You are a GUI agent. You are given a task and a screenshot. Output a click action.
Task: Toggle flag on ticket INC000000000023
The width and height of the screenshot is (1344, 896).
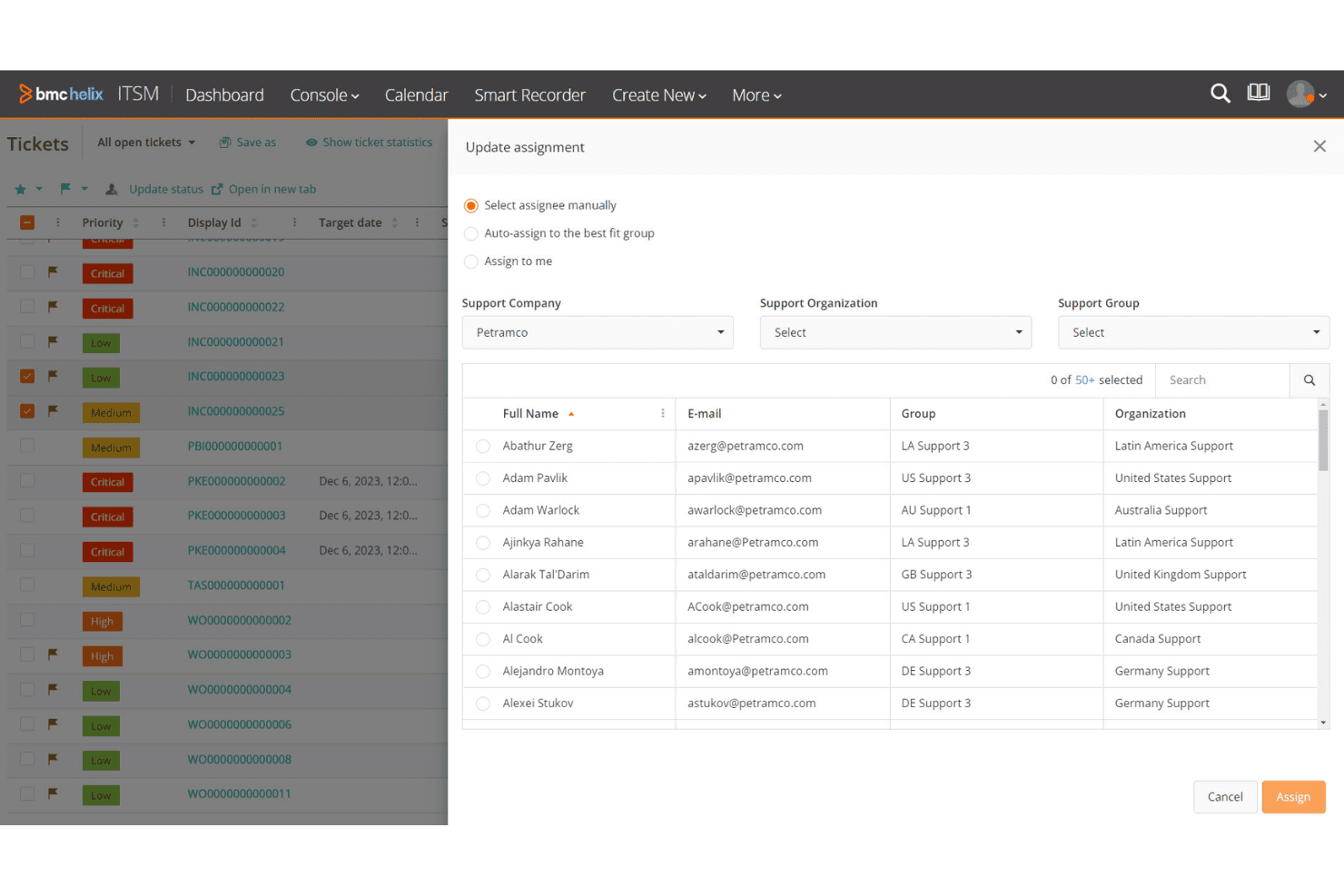click(53, 376)
